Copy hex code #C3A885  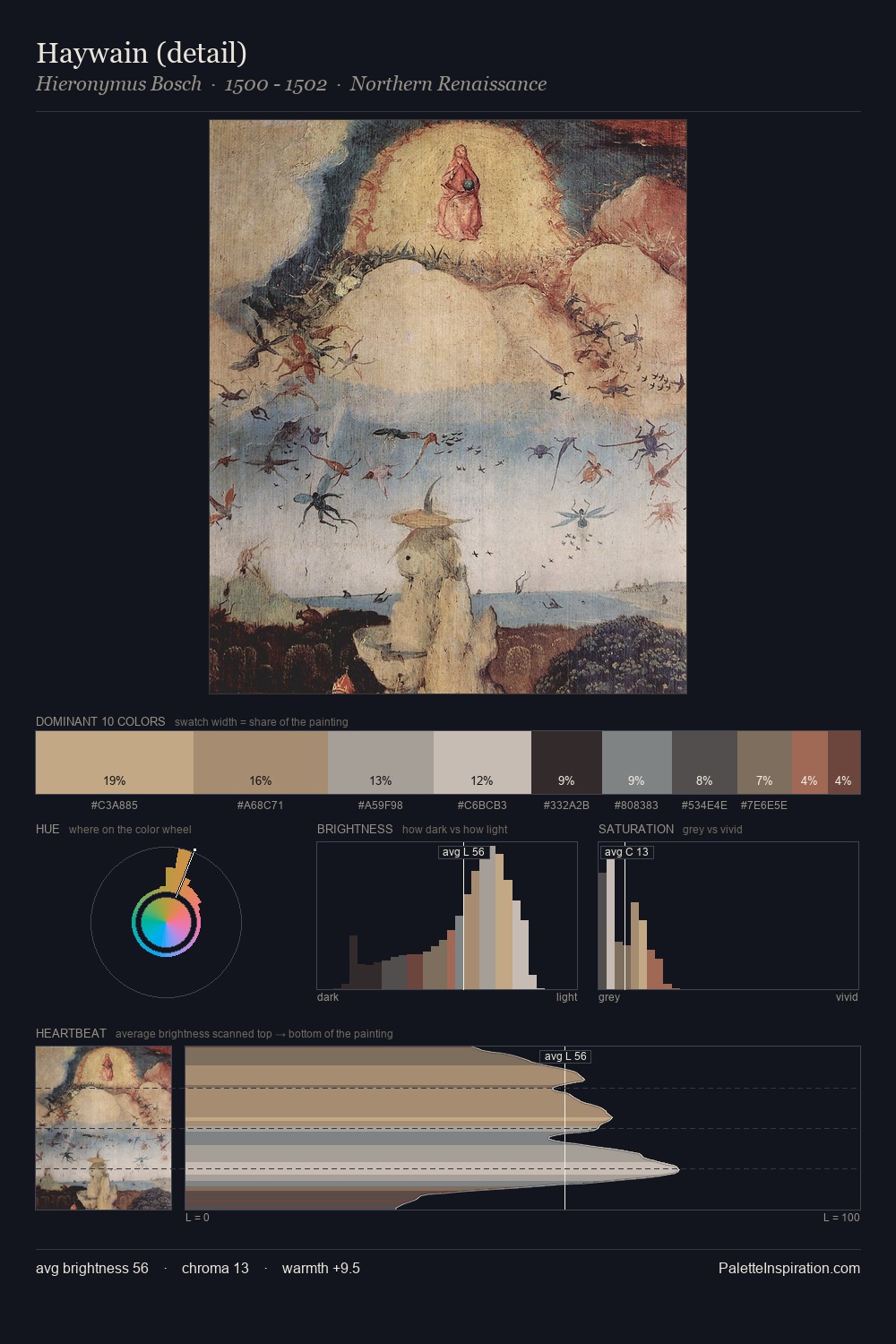pos(115,806)
